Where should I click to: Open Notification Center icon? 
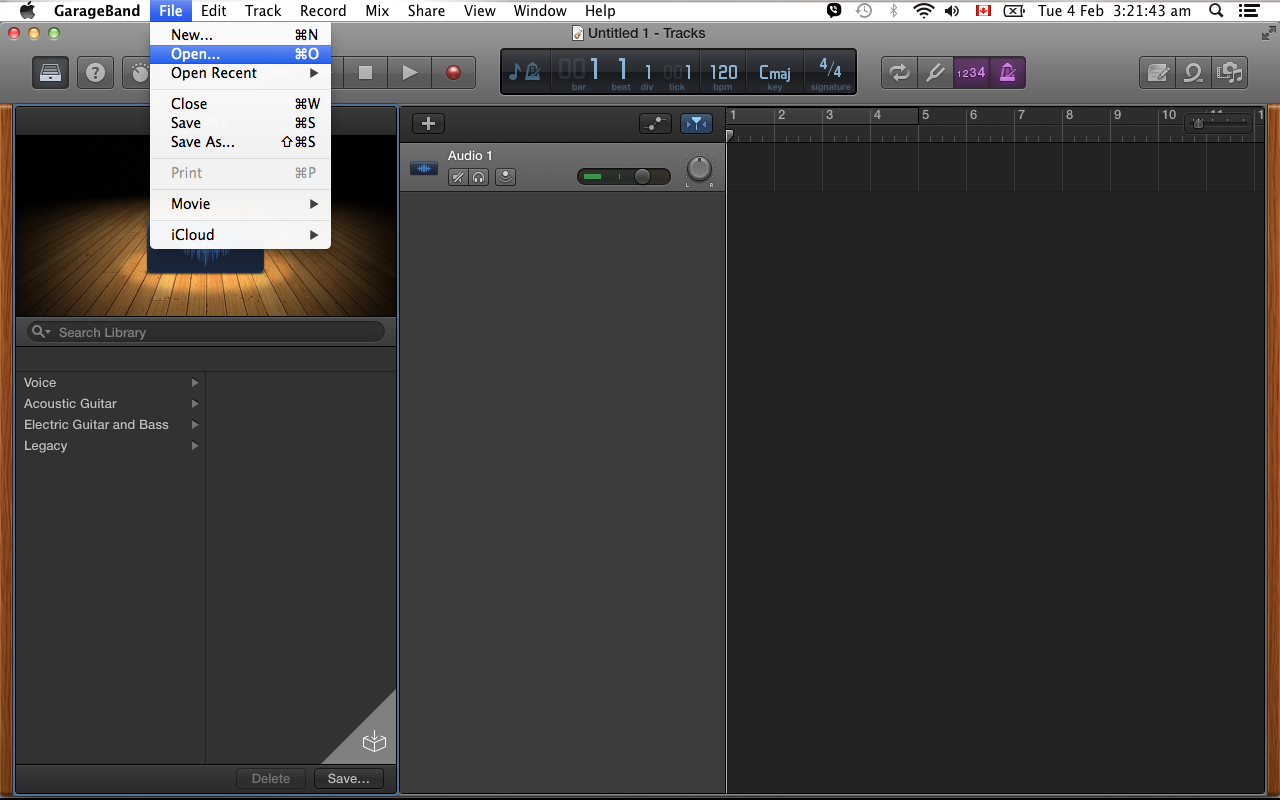[1248, 11]
